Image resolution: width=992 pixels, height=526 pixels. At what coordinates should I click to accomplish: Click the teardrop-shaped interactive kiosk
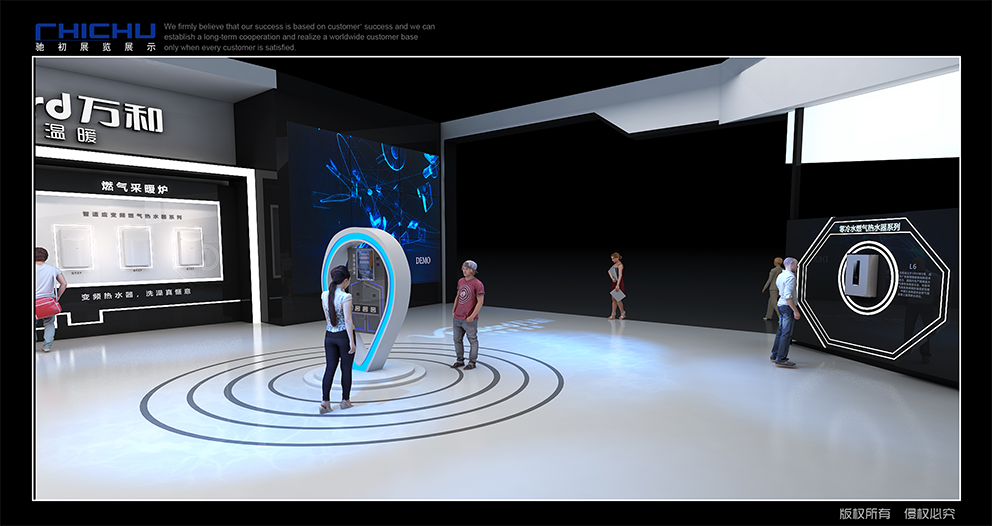coord(366,297)
